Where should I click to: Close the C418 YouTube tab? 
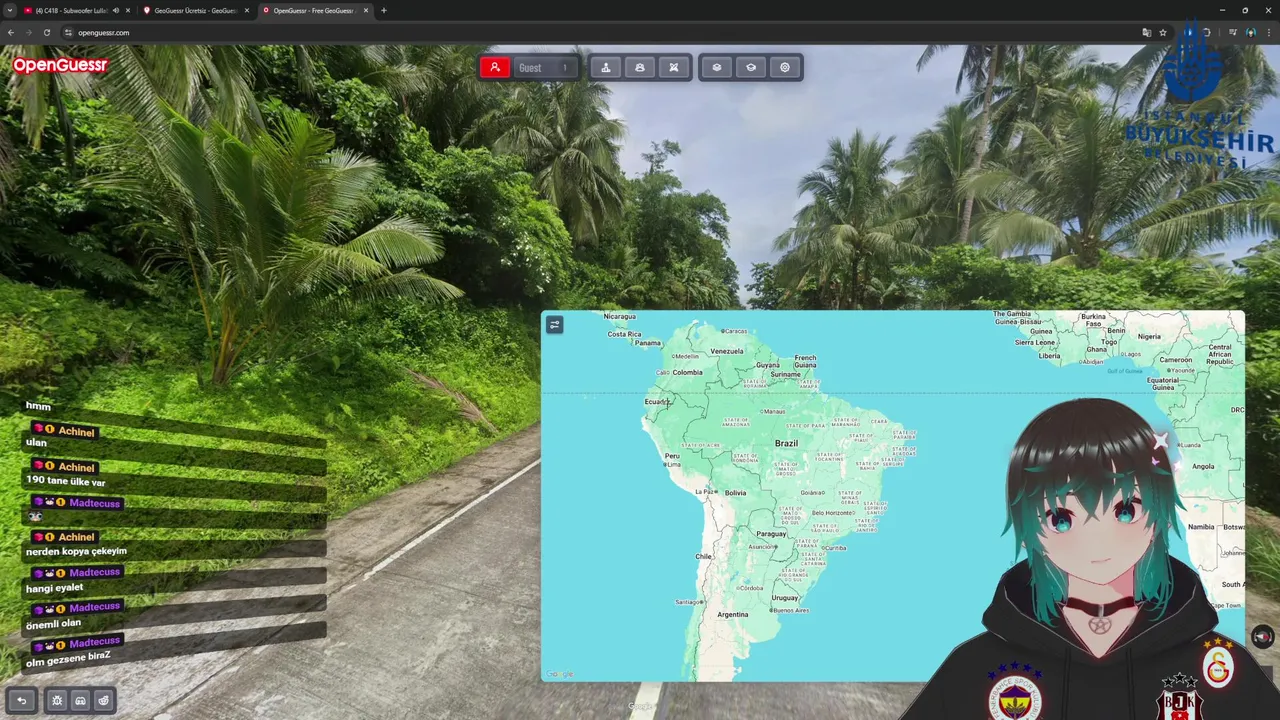tap(128, 10)
